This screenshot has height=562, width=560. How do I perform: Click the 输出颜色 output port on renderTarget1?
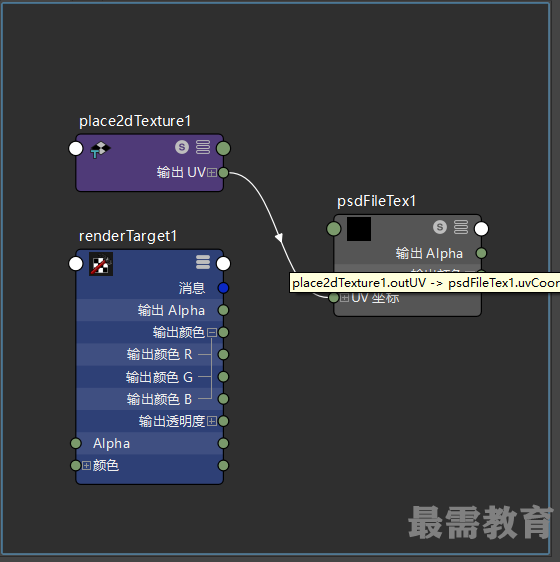(223, 332)
